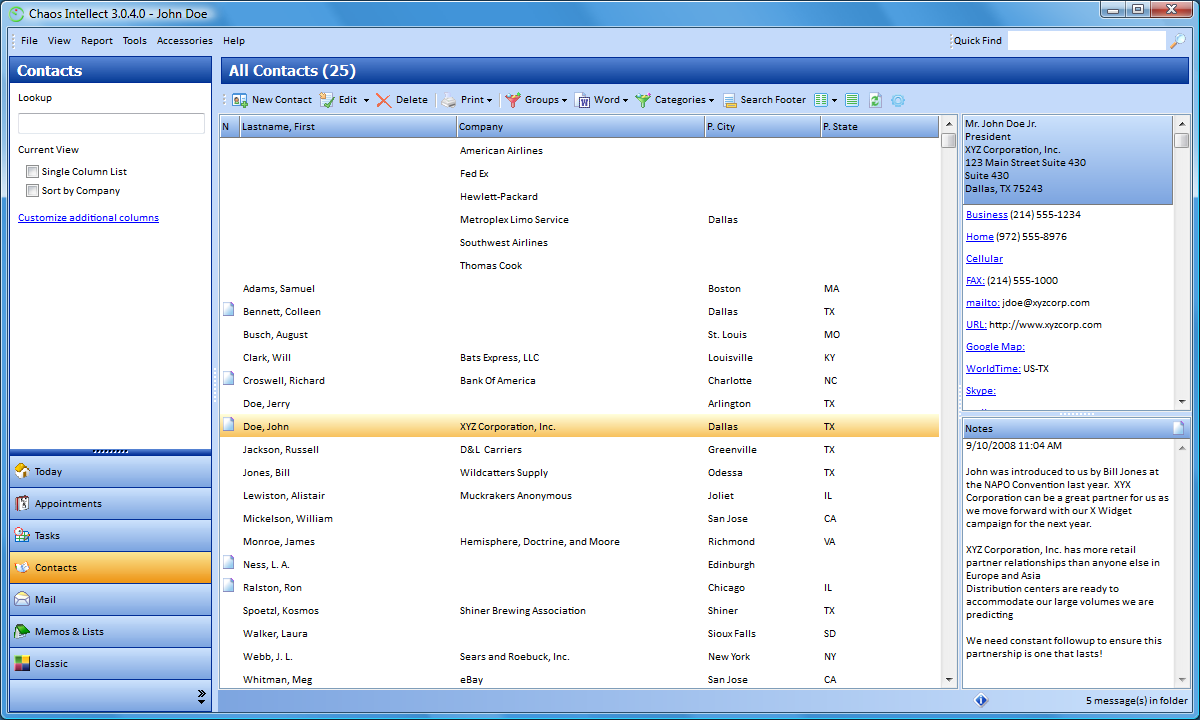Click the Categories funnel icon
1200x720 pixels.
(x=643, y=100)
